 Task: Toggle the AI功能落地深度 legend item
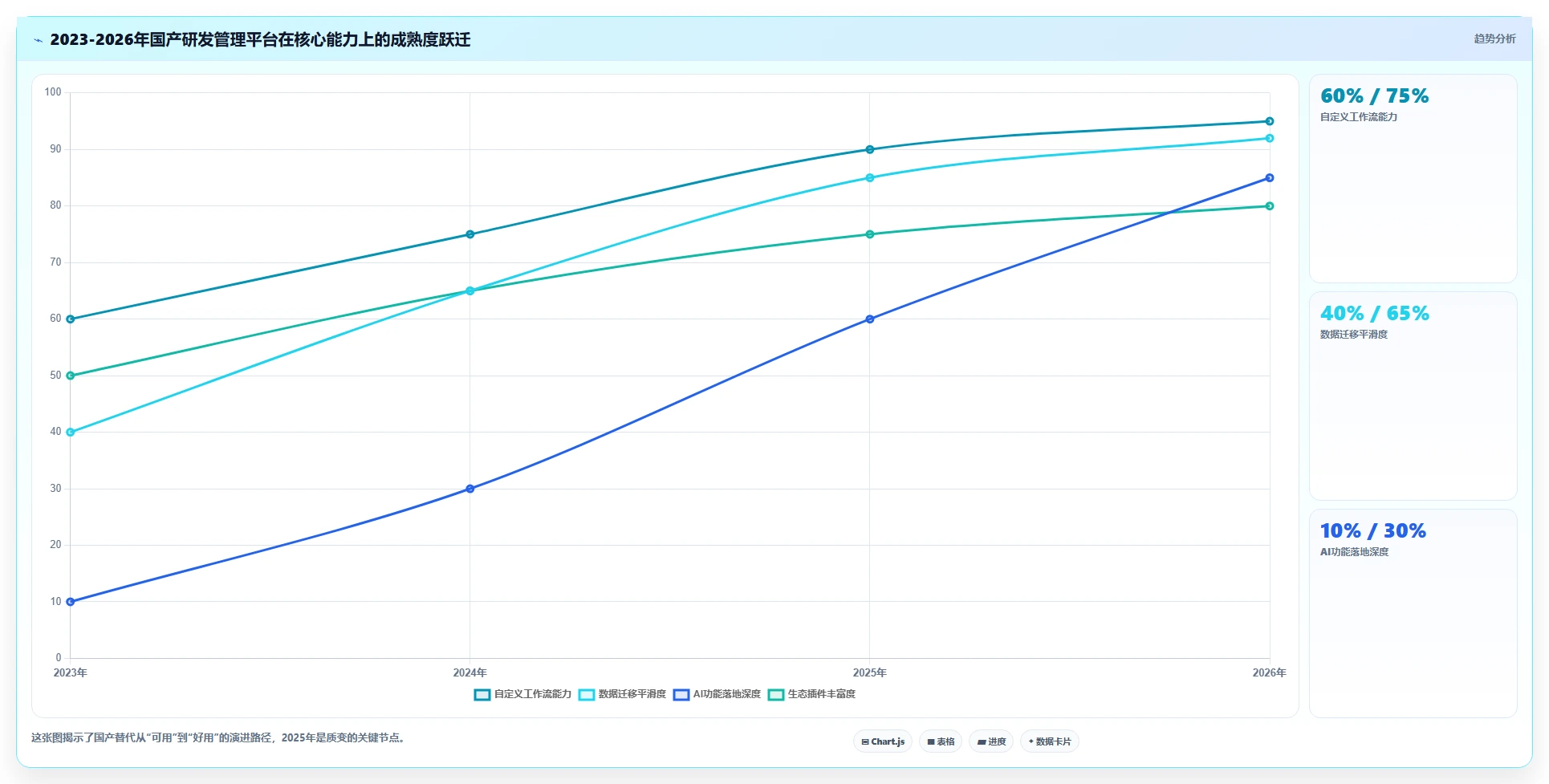tap(717, 694)
